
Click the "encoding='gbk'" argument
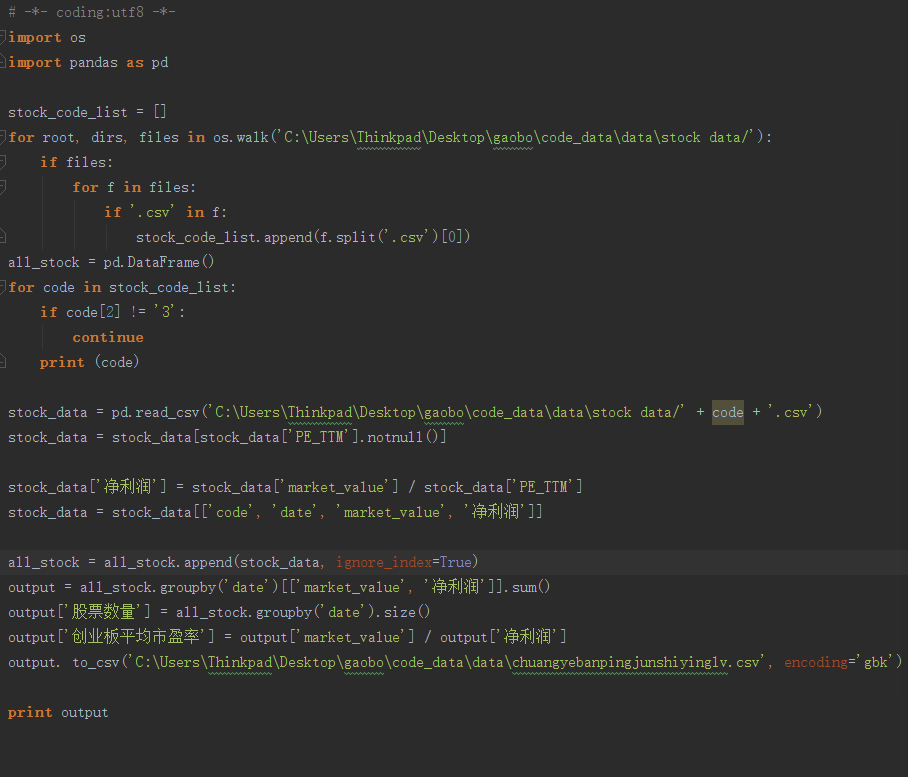tap(839, 662)
